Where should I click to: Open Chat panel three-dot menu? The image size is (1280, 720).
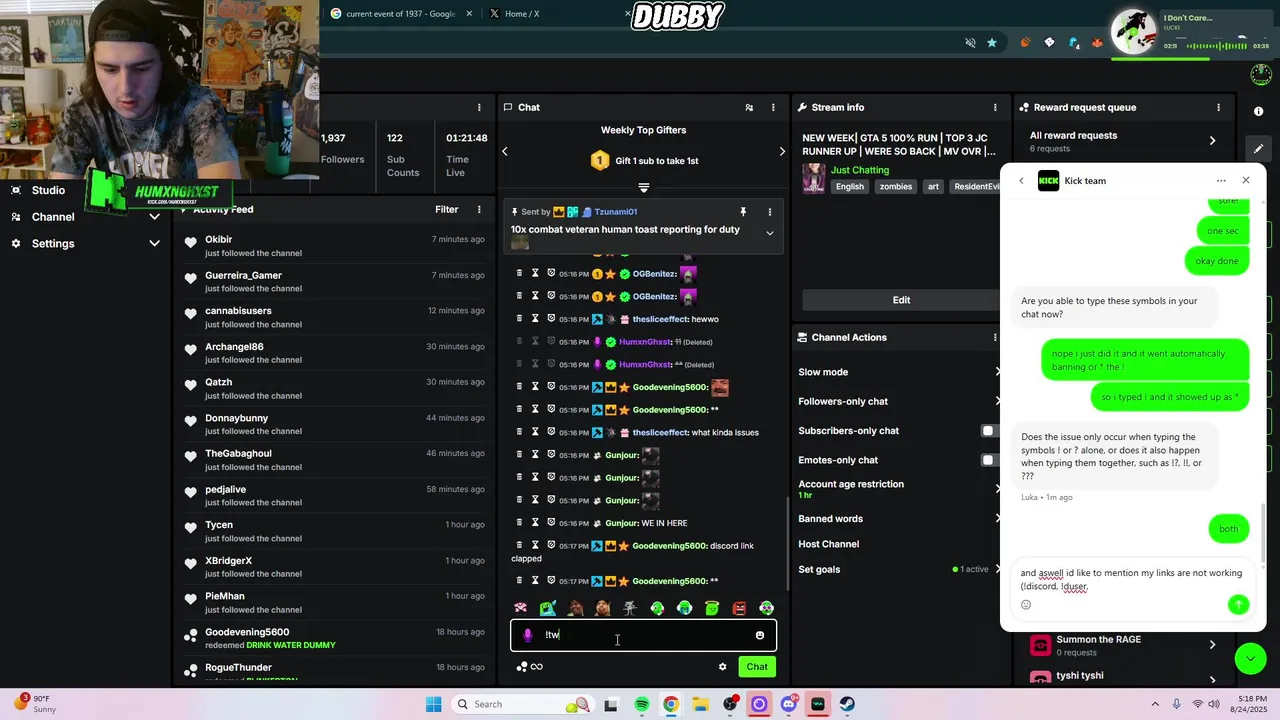pyautogui.click(x=773, y=107)
